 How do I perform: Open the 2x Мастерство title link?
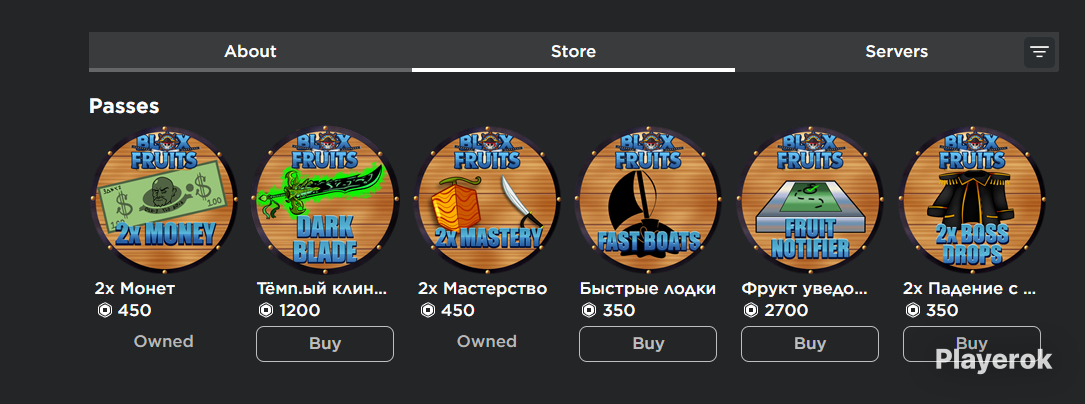482,288
